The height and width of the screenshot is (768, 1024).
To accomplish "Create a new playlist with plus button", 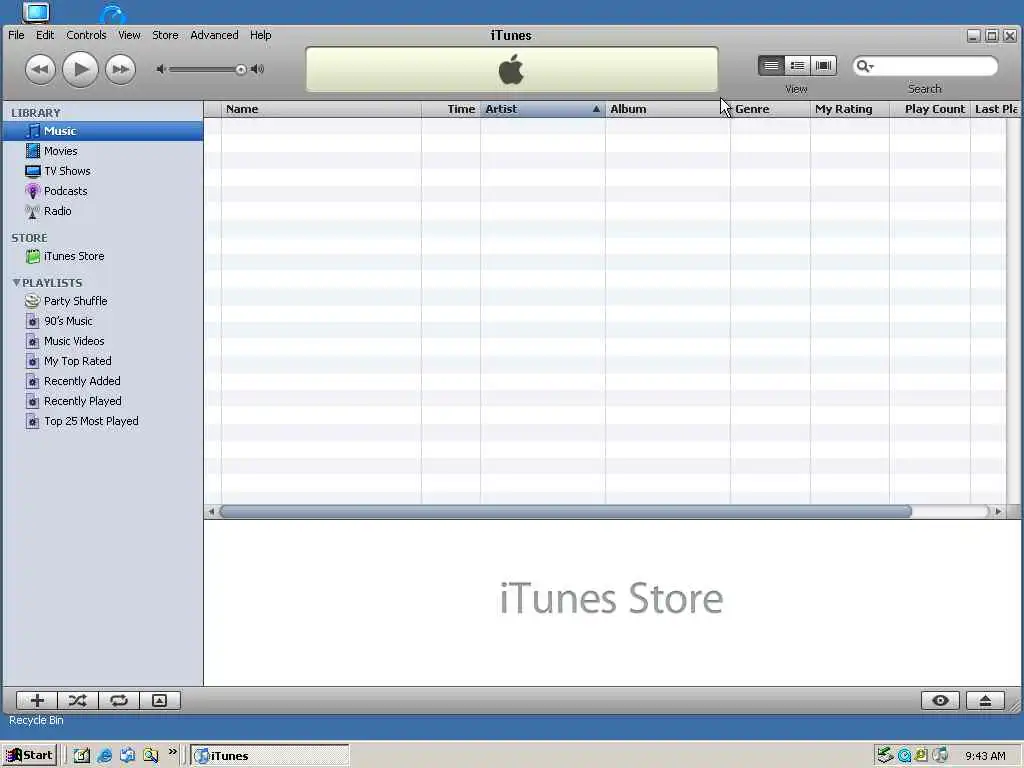I will pyautogui.click(x=37, y=701).
